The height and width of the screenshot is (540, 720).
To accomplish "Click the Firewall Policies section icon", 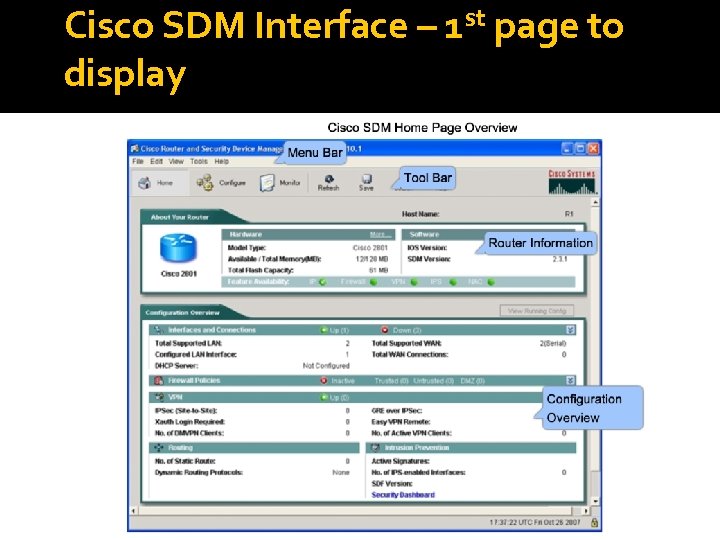I will (x=158, y=380).
